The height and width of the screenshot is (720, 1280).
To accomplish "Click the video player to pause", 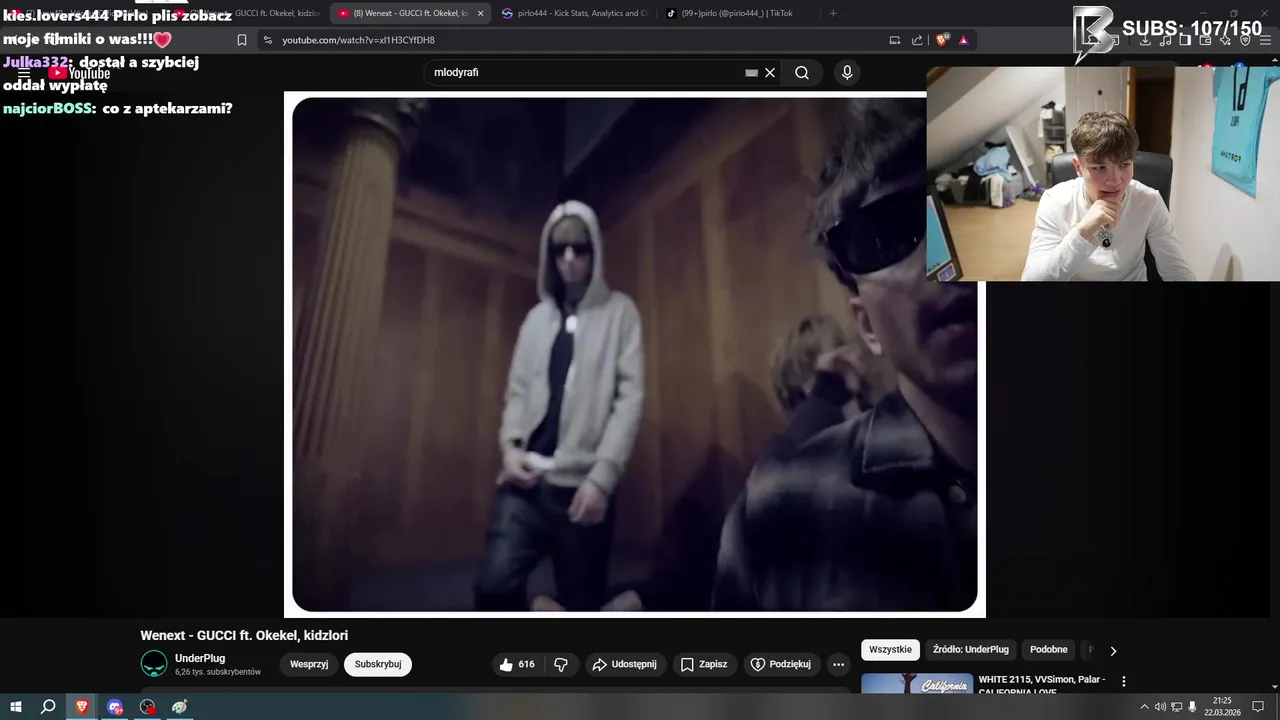I will (x=635, y=354).
